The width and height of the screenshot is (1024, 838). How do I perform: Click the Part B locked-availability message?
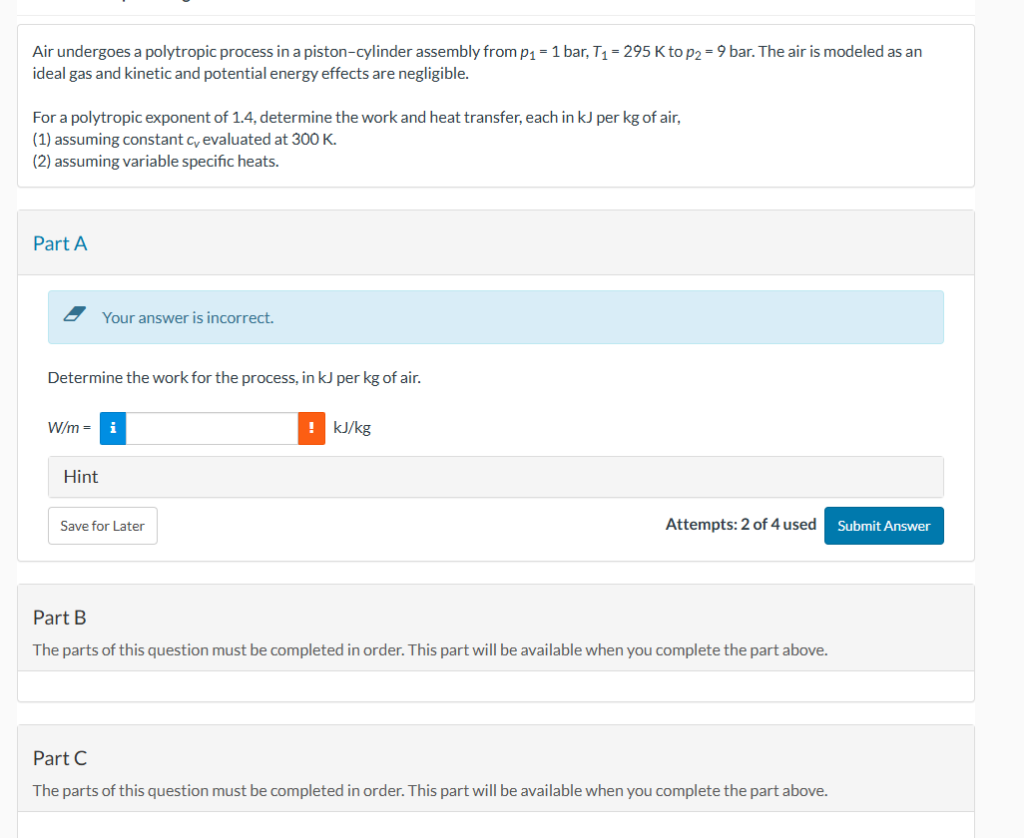pyautogui.click(x=430, y=650)
